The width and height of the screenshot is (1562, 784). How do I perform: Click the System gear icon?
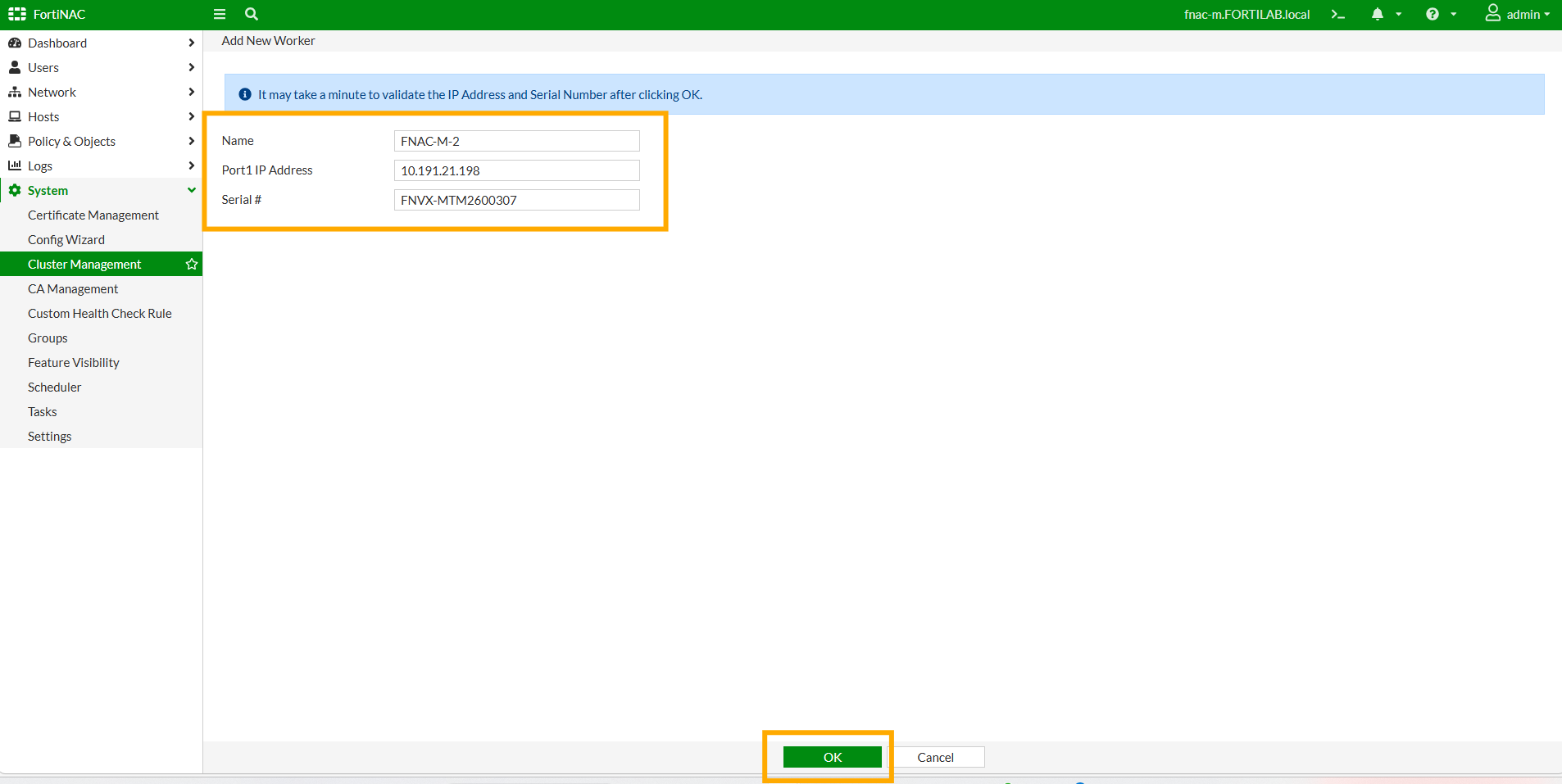tap(15, 190)
